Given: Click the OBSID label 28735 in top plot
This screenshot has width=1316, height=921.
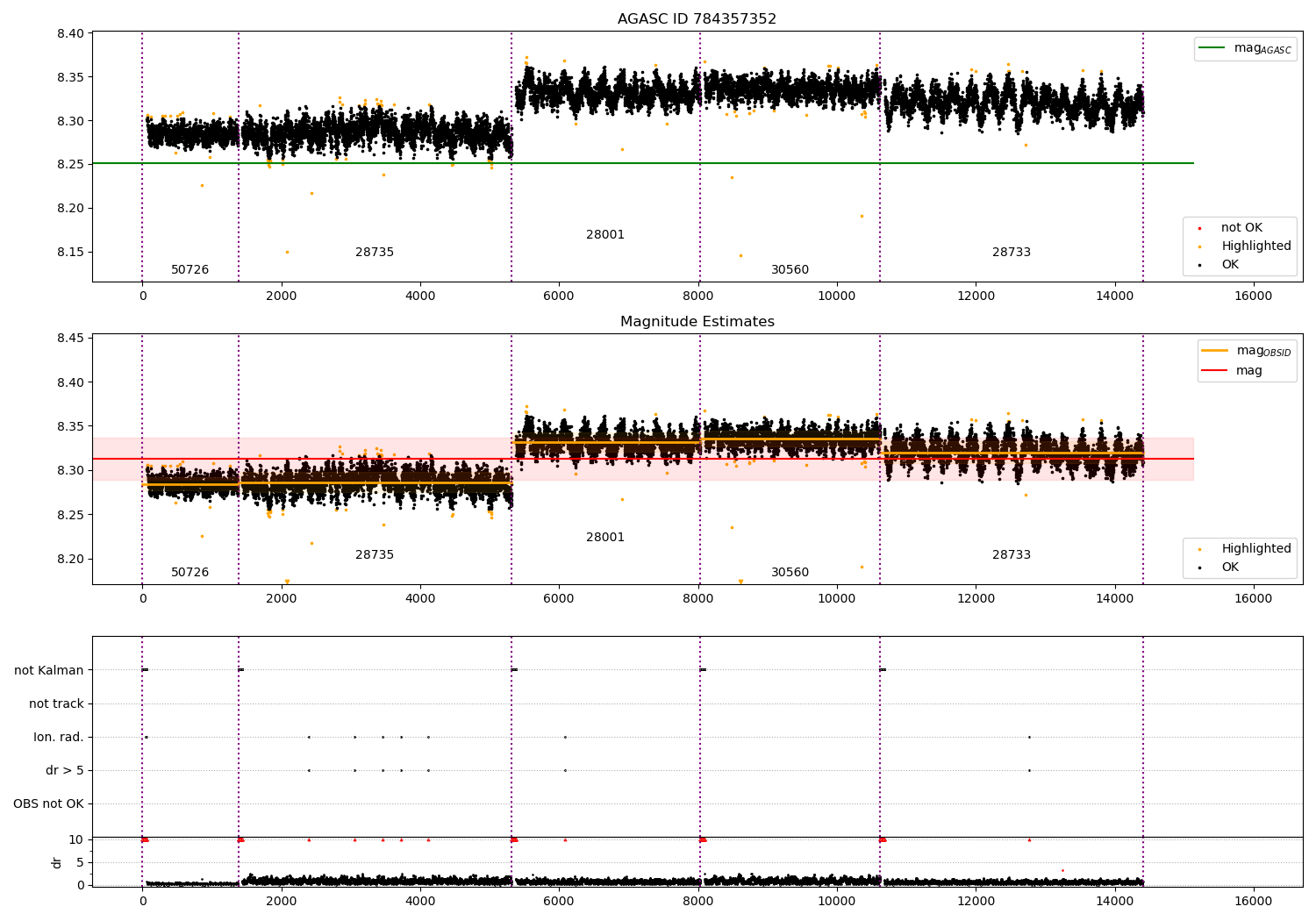Looking at the screenshot, I should coord(375,252).
